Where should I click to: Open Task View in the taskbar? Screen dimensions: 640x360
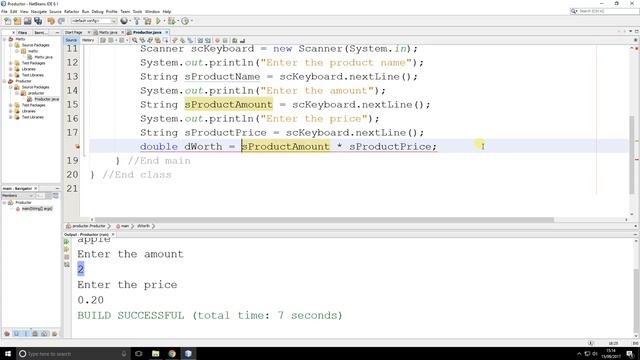[139, 353]
